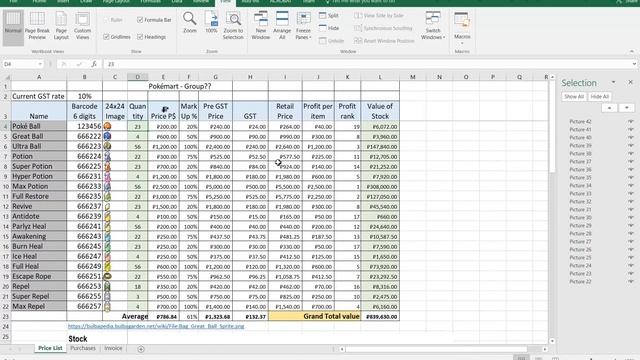The width and height of the screenshot is (640, 360).
Task: Click View Side by Side
Action: click(x=379, y=16)
